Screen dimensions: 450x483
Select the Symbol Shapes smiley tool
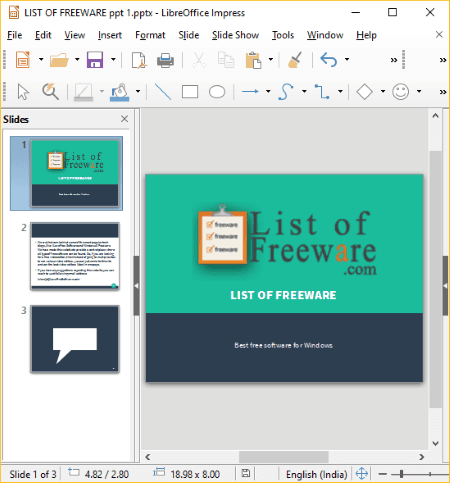(400, 91)
